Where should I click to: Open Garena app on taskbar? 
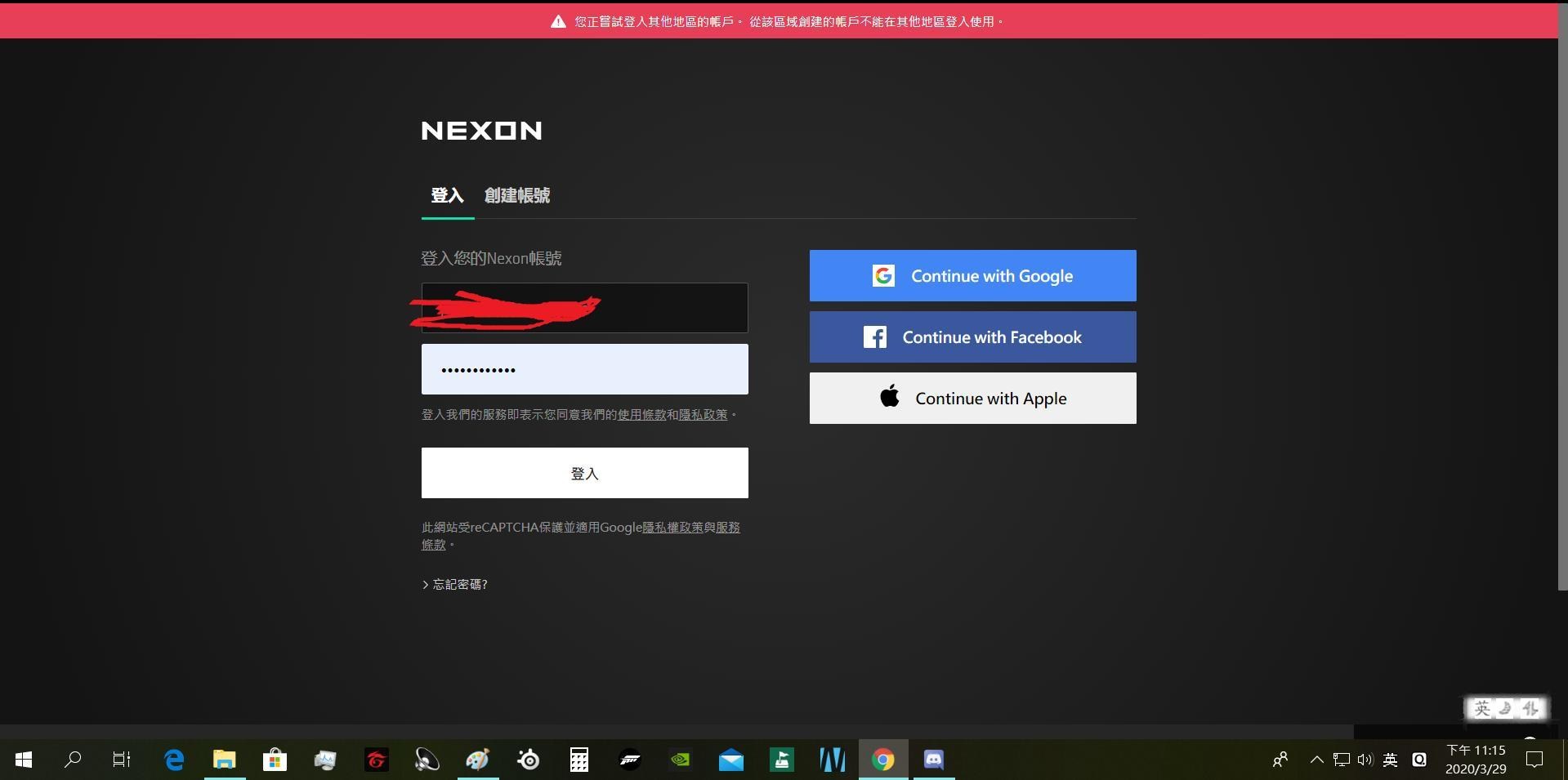[x=377, y=760]
